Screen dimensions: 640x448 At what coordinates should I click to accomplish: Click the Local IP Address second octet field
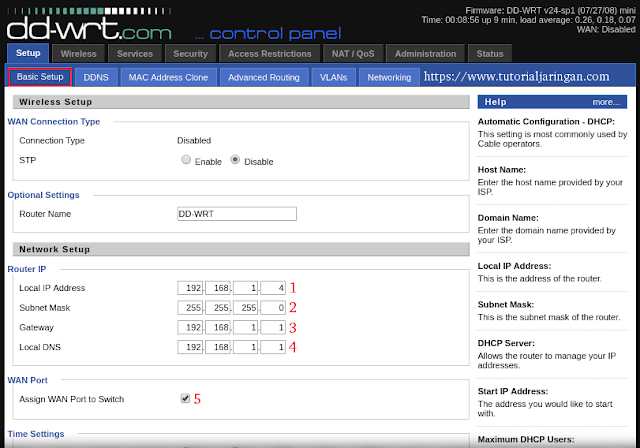click(x=218, y=288)
